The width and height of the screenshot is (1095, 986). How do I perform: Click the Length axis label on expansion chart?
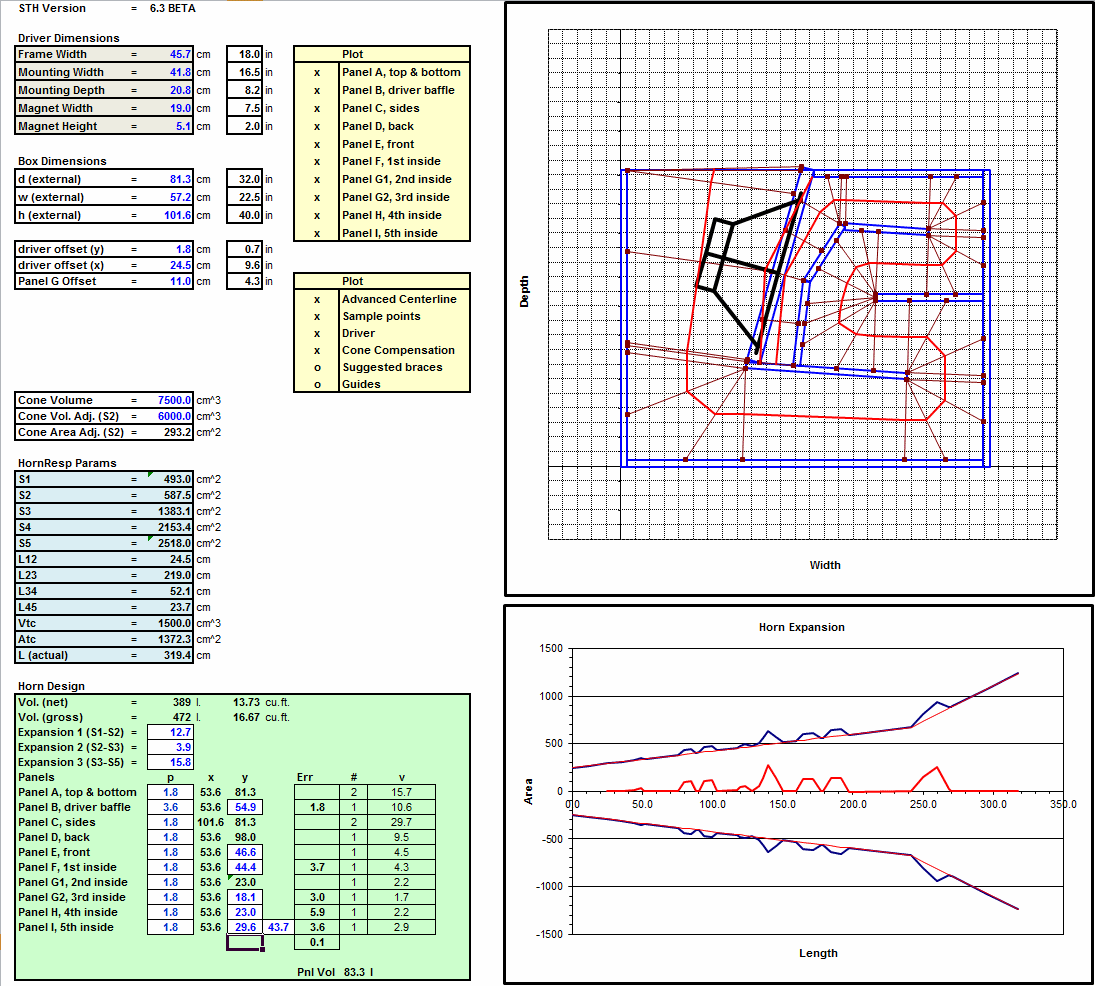tap(818, 952)
